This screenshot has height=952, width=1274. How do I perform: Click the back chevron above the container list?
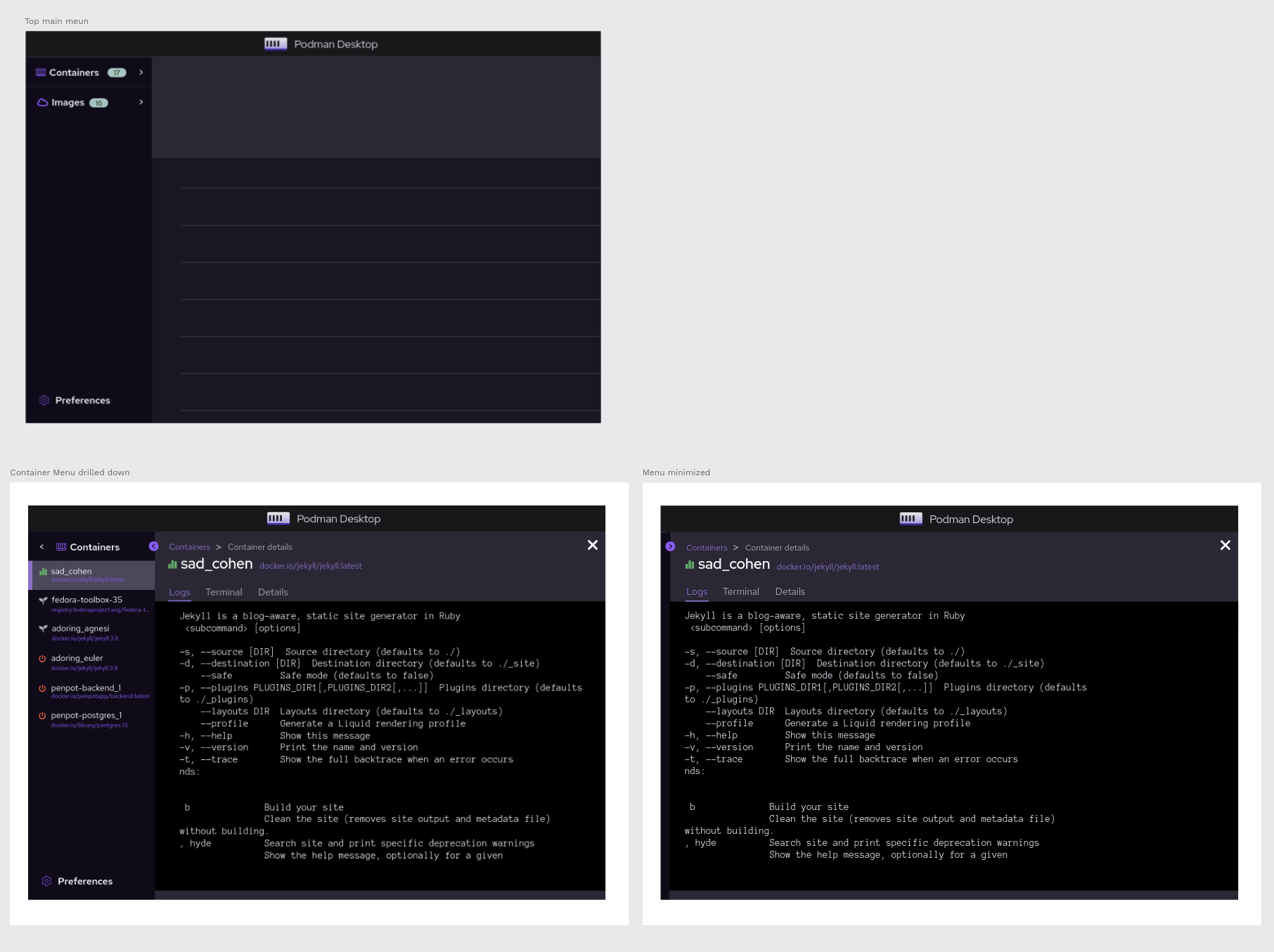(41, 546)
